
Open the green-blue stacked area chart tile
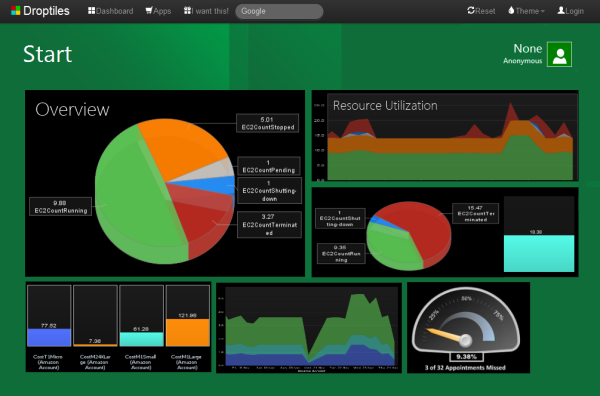(309, 328)
